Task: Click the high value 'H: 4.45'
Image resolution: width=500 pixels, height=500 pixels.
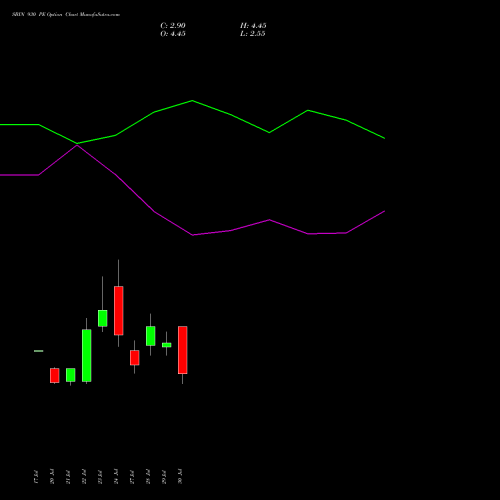Action: click(x=253, y=26)
